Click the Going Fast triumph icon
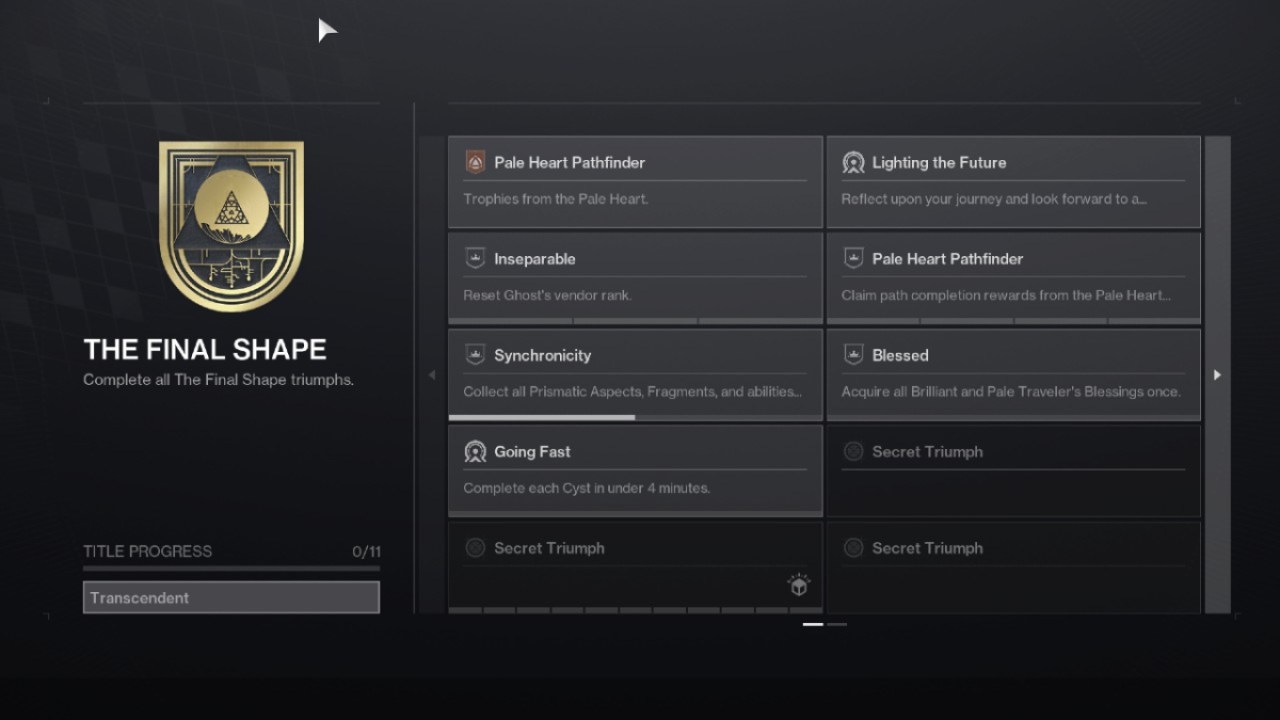 [x=475, y=452]
